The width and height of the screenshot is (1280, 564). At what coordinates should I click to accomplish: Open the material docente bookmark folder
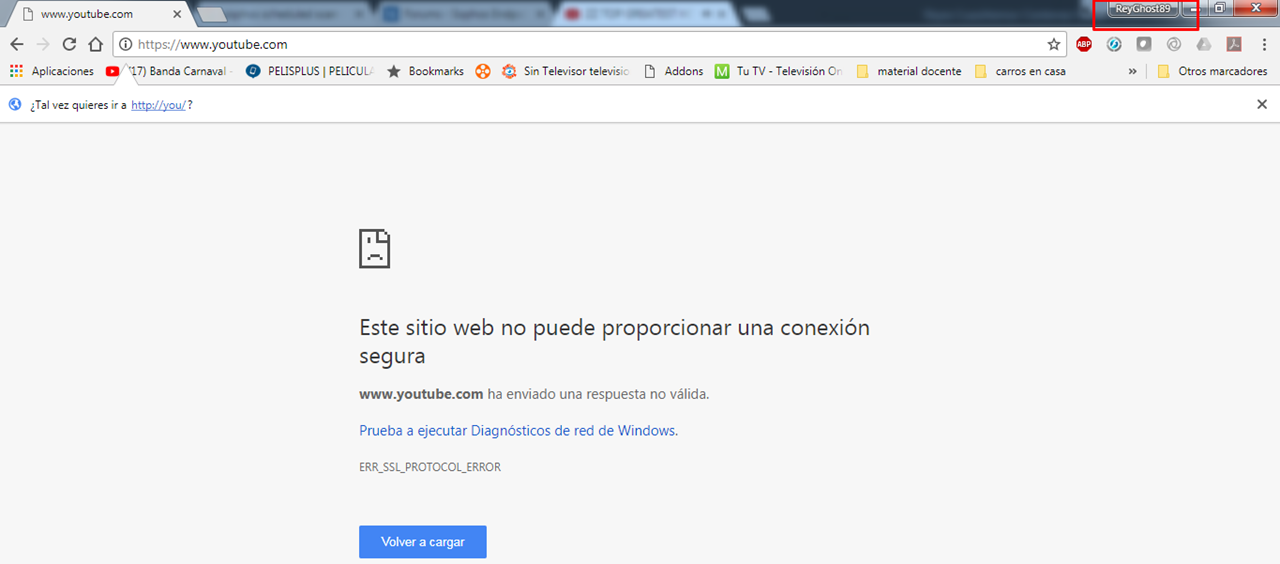point(909,71)
